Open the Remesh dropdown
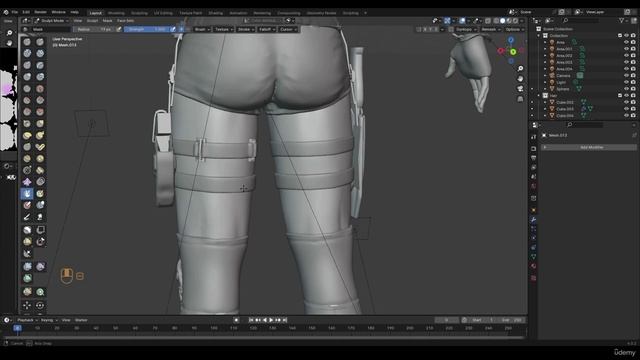This screenshot has width=640, height=360. pyautogui.click(x=491, y=29)
